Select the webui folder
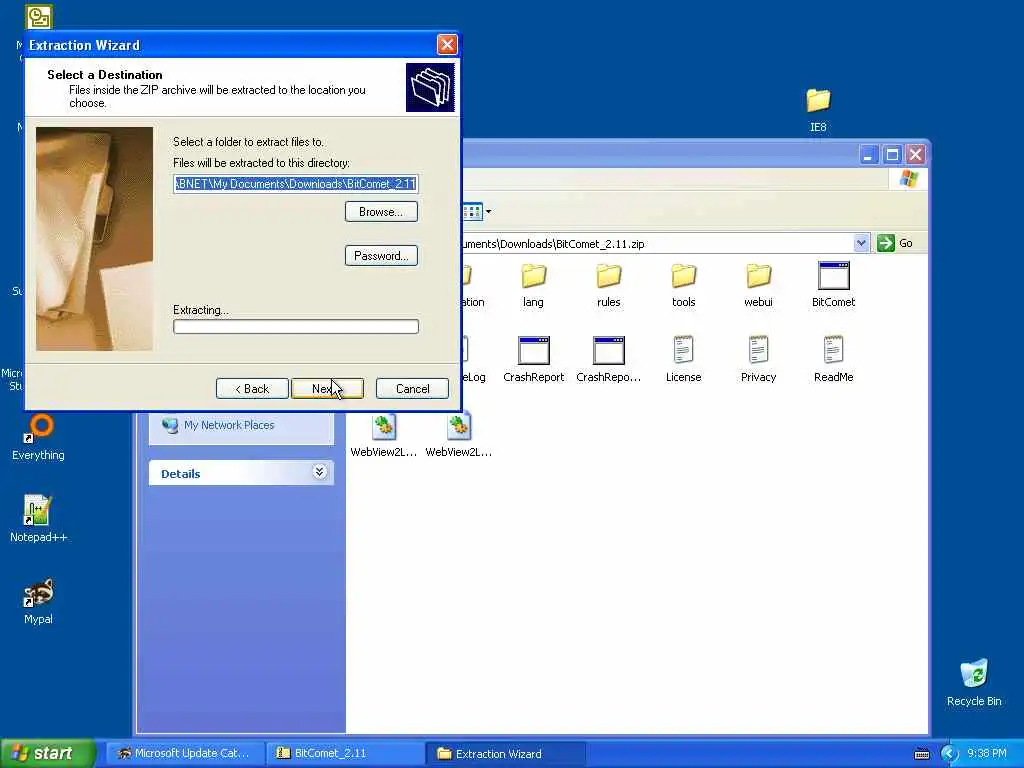Viewport: 1024px width, 768px height. pos(758,285)
